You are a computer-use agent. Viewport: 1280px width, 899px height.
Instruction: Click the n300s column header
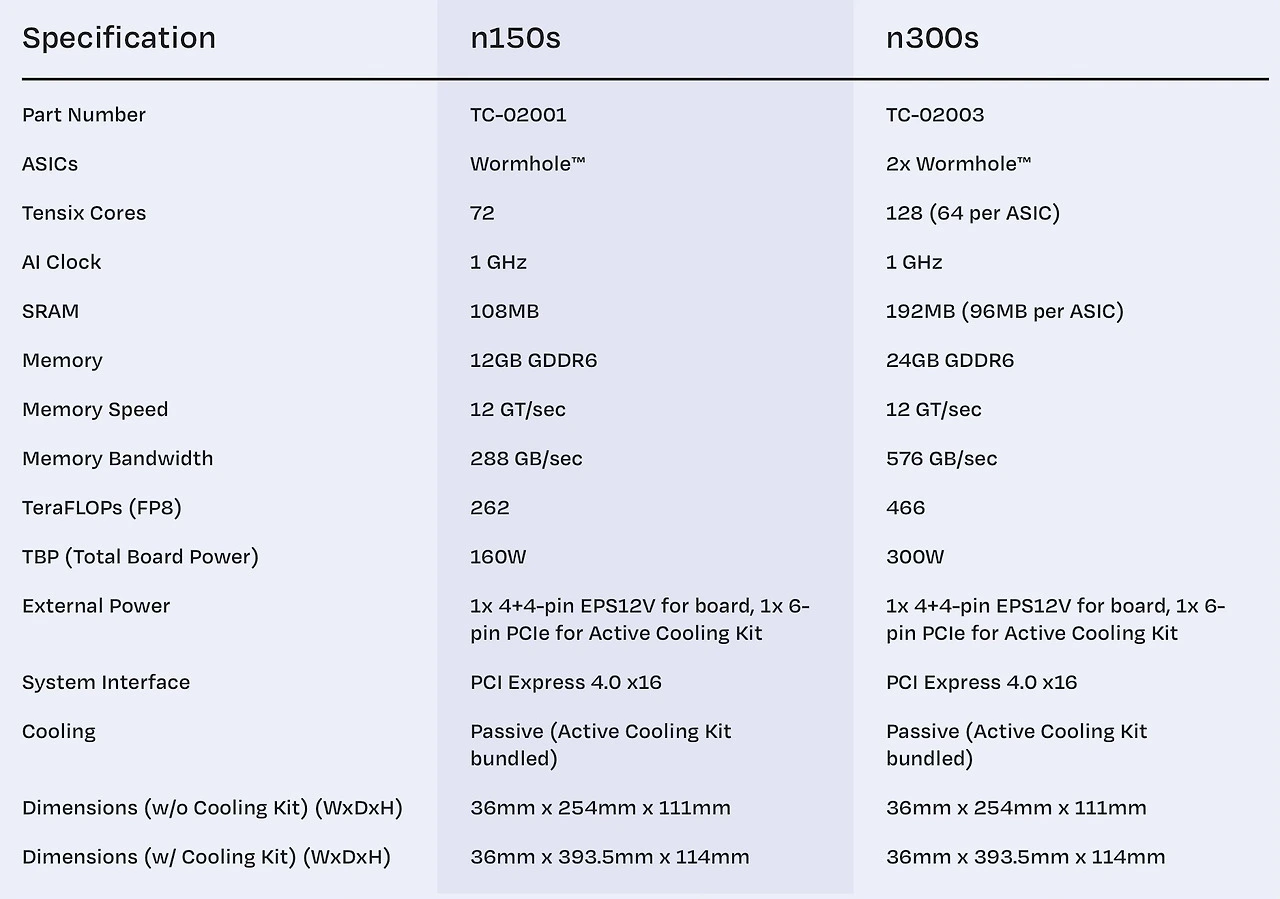tap(932, 38)
